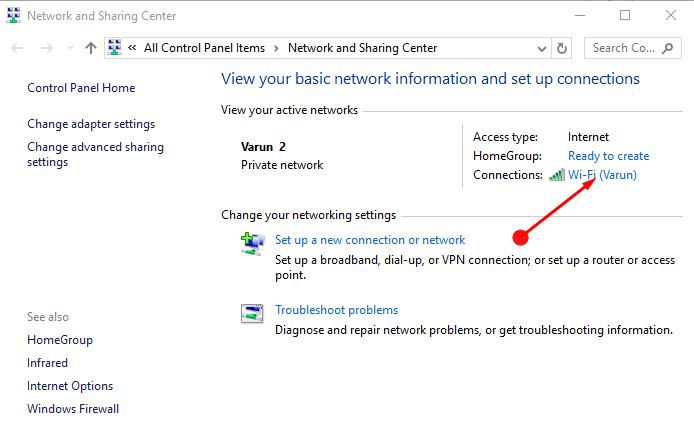
Task: Click the Wi-Fi signal strength icon
Action: [557, 175]
